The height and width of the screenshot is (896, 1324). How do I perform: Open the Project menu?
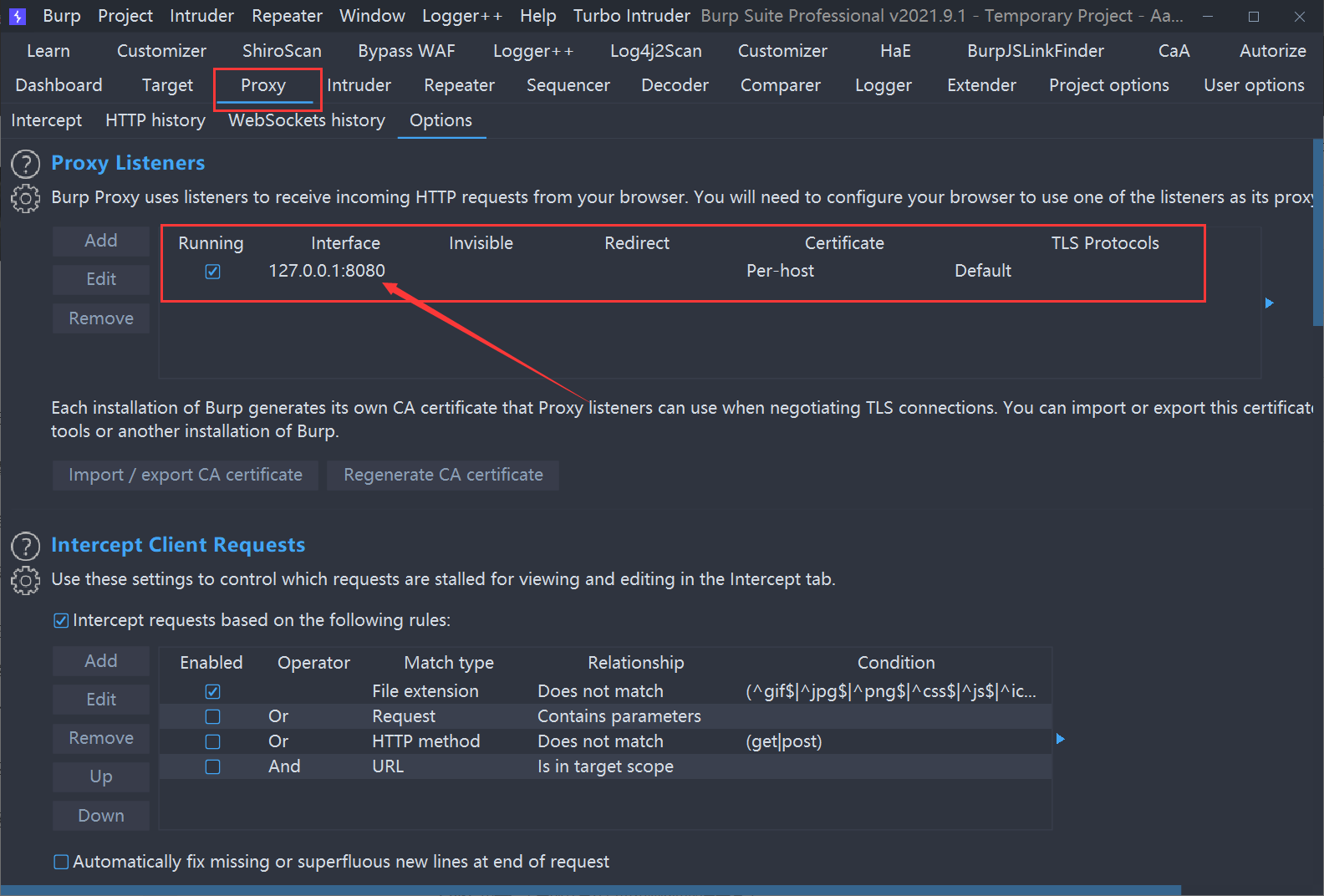[x=125, y=16]
